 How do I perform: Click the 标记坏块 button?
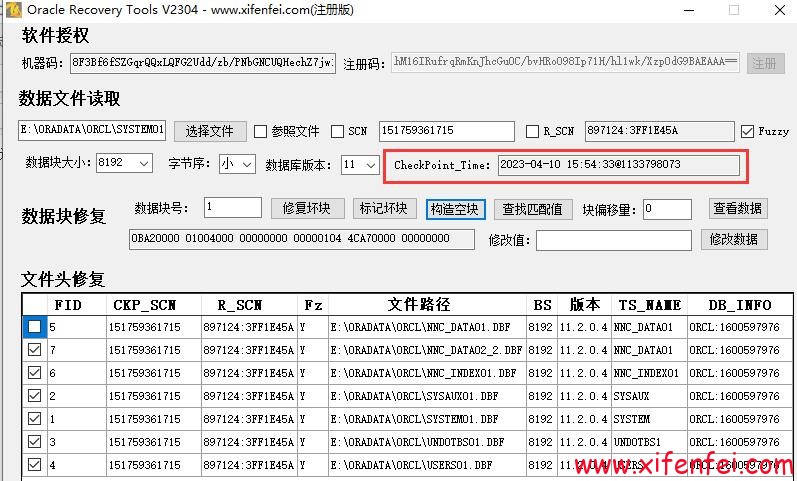tap(384, 208)
